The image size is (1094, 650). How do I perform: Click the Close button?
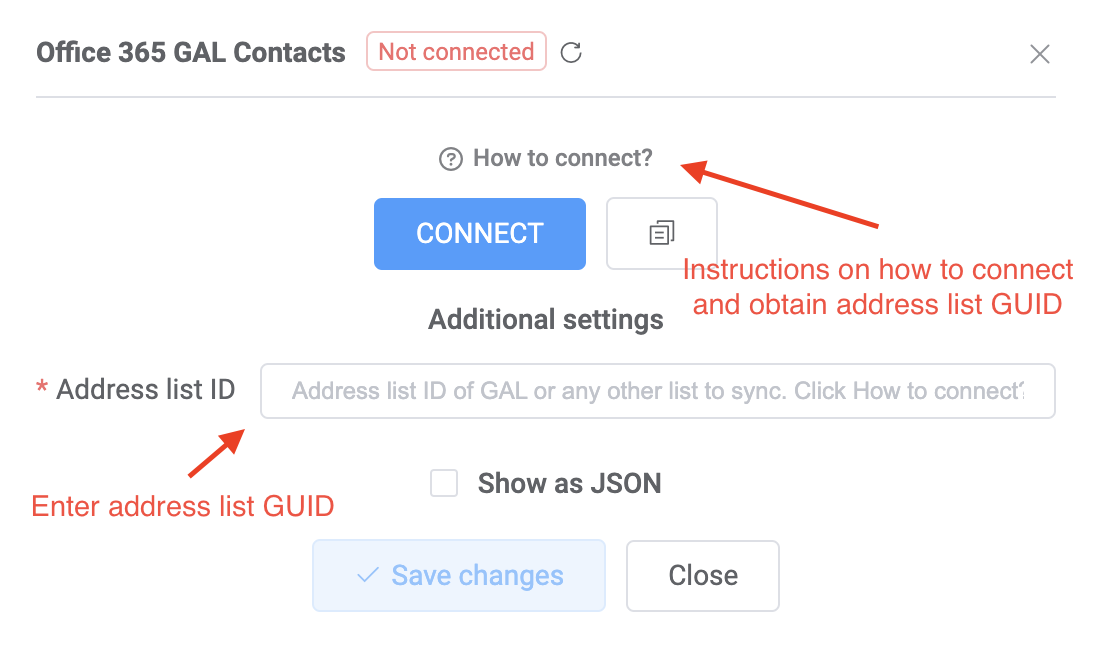(x=702, y=575)
